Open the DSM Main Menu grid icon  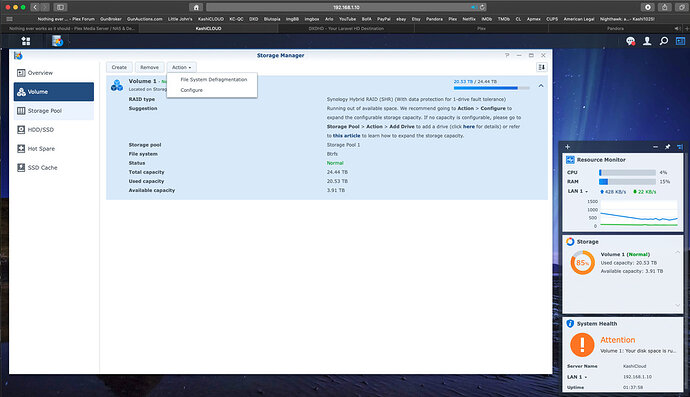[26, 41]
